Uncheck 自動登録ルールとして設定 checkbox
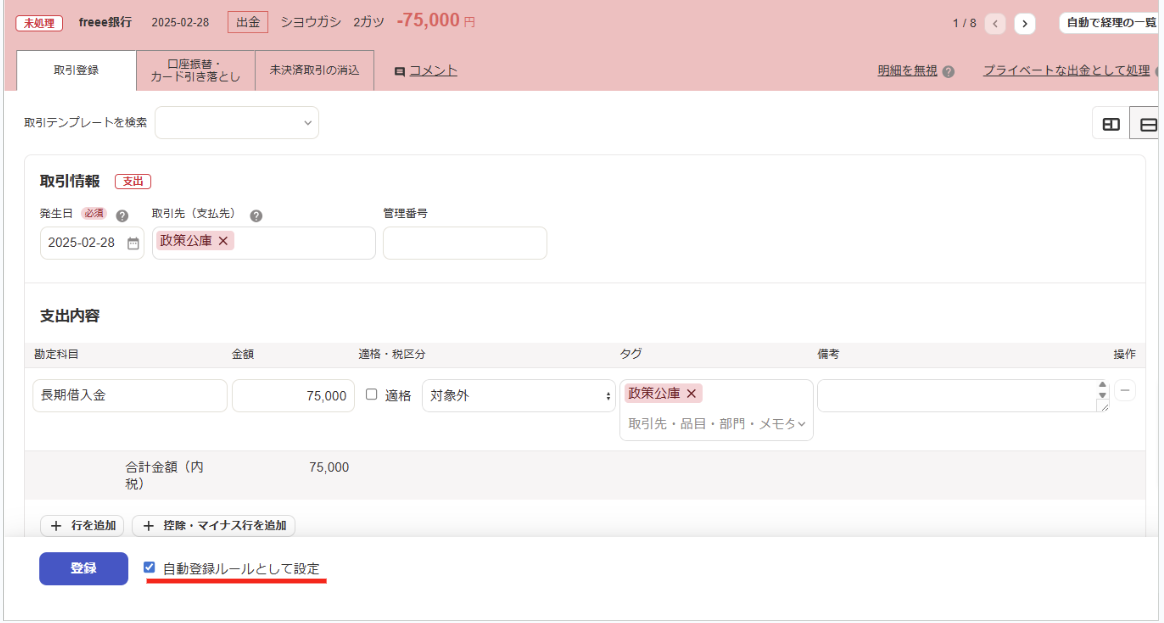Screen dimensions: 1164x623 click(149, 568)
